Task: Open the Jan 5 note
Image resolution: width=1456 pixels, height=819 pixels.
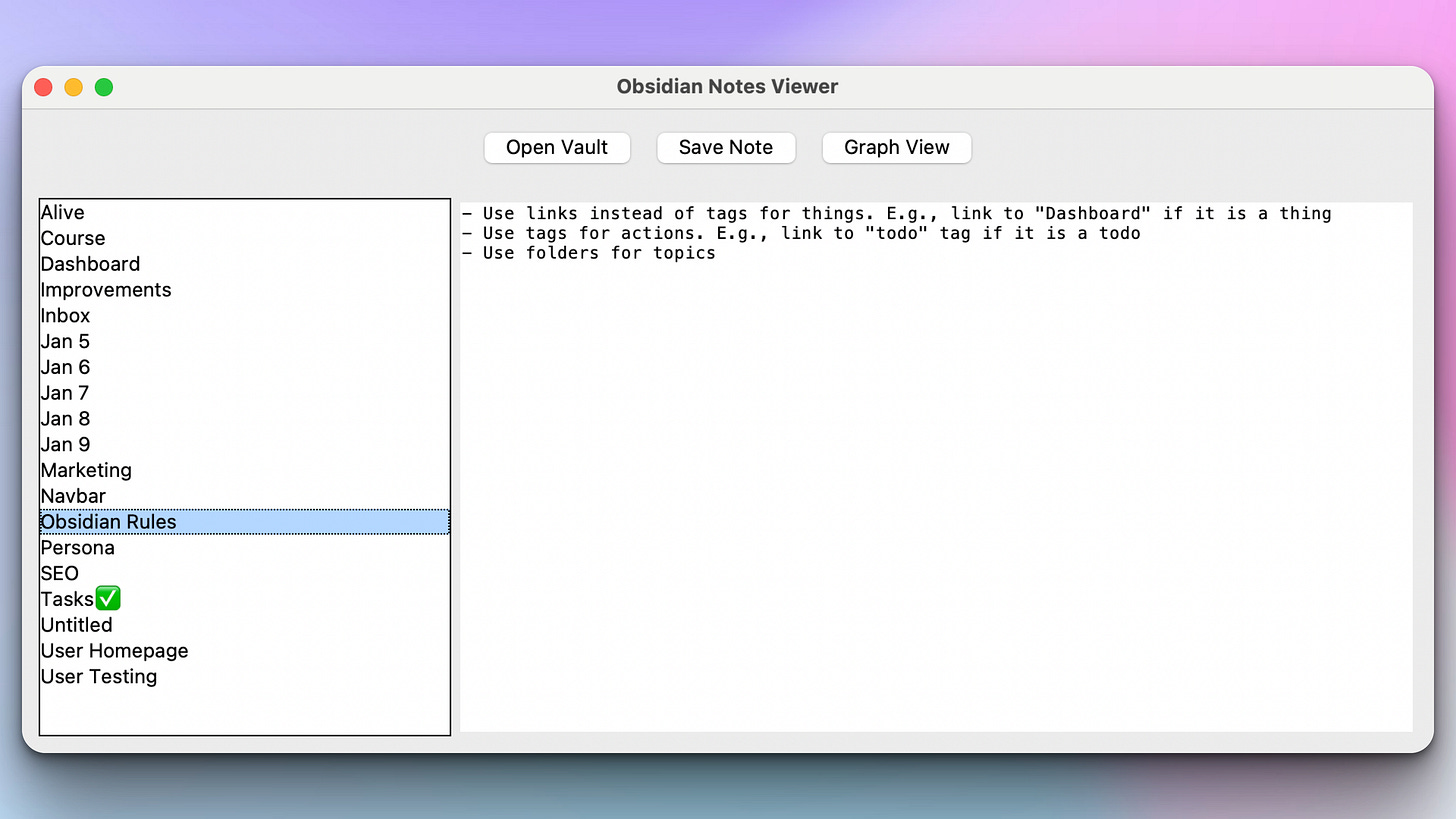Action: point(245,341)
